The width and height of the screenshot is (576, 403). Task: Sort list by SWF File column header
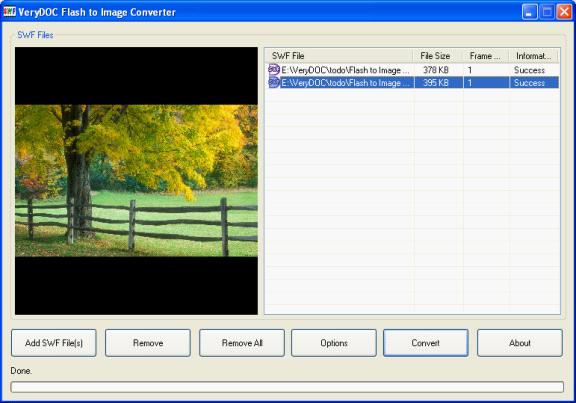(338, 56)
